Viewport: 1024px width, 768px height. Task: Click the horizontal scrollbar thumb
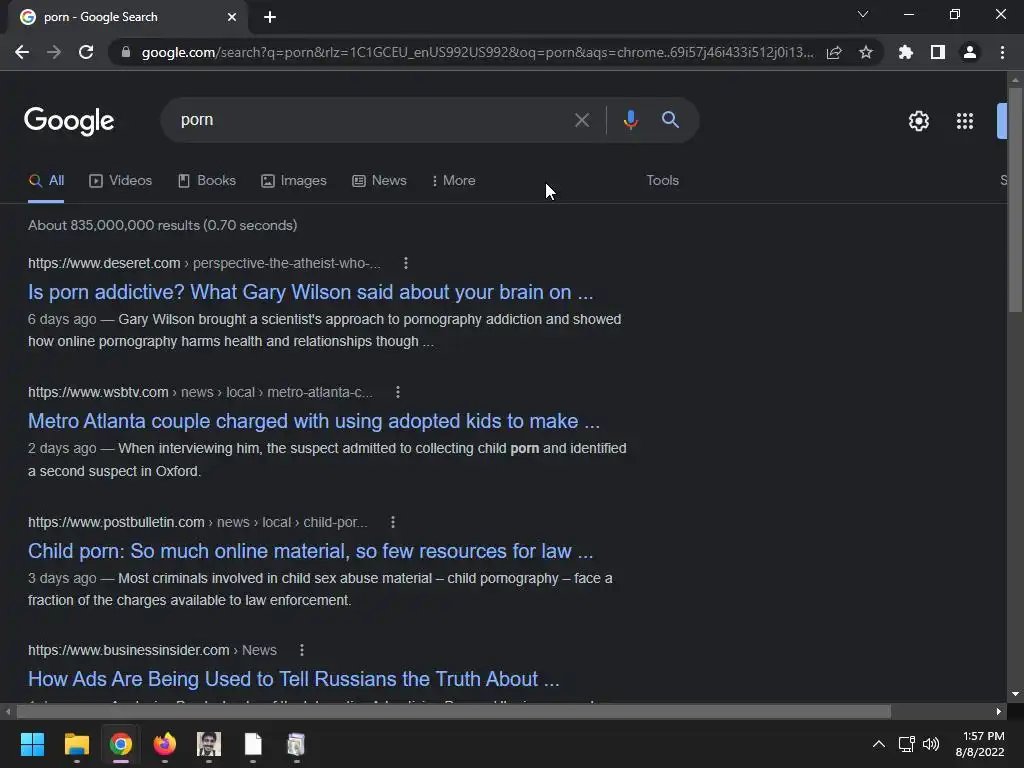click(x=453, y=711)
